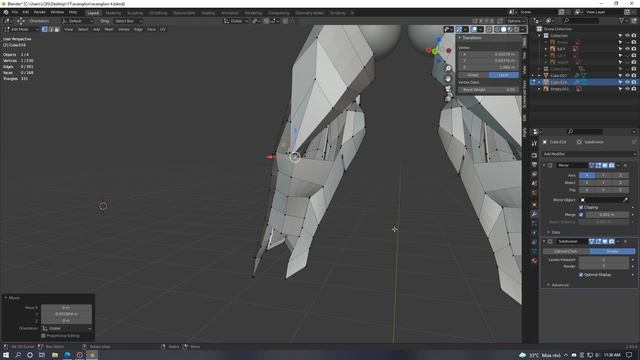The width and height of the screenshot is (640, 360).
Task: Toggle Optimal Display checkbox
Action: click(x=581, y=275)
